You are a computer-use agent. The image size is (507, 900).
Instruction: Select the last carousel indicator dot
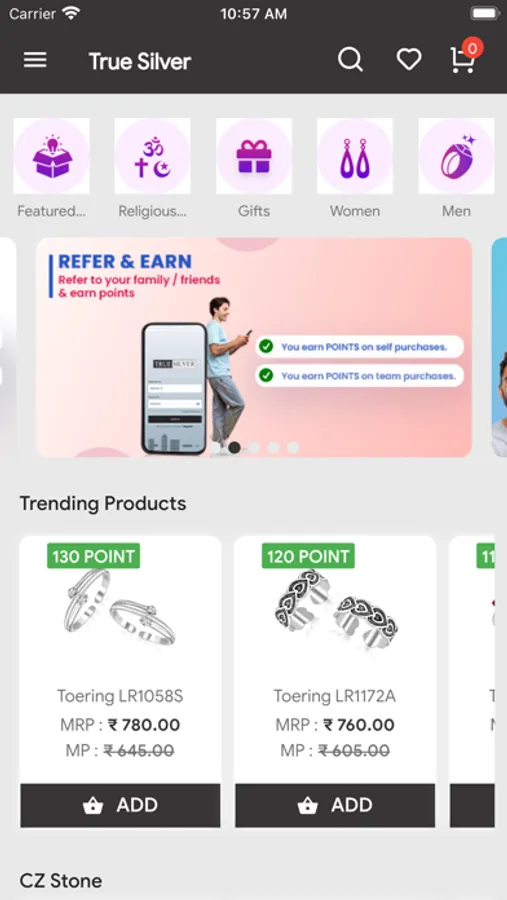(293, 448)
